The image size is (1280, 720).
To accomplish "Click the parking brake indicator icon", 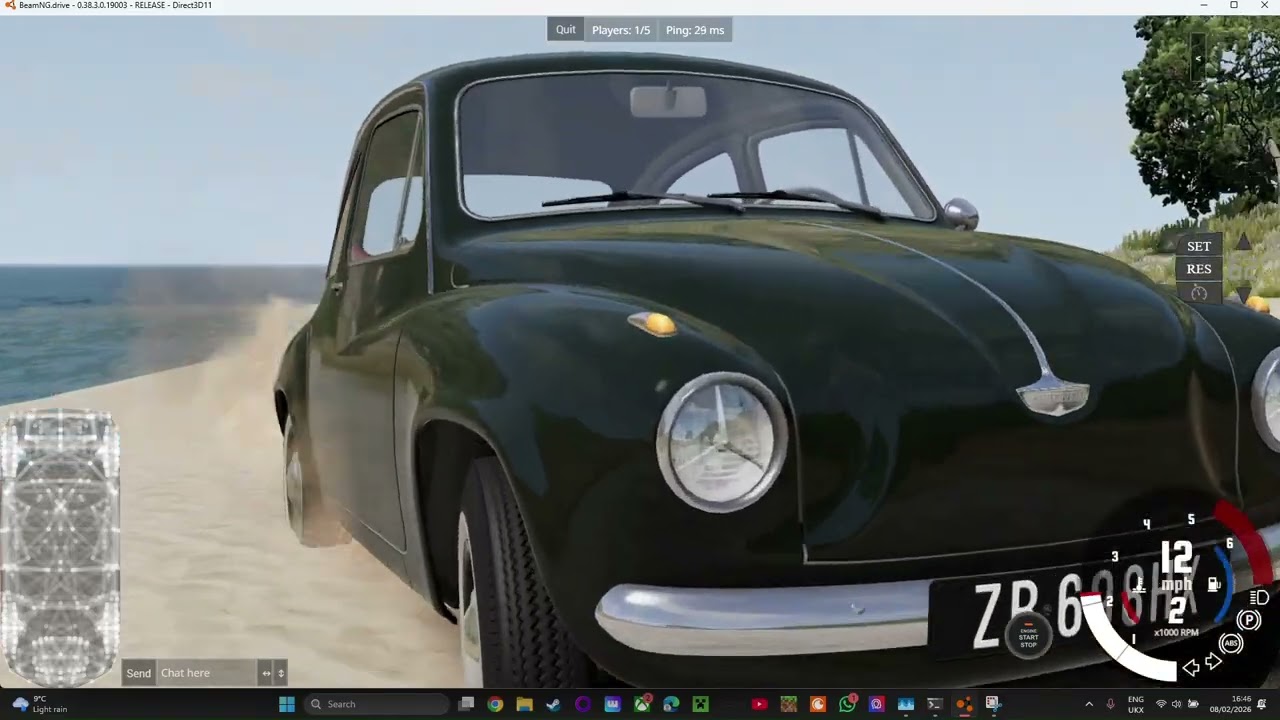I will point(1248,621).
